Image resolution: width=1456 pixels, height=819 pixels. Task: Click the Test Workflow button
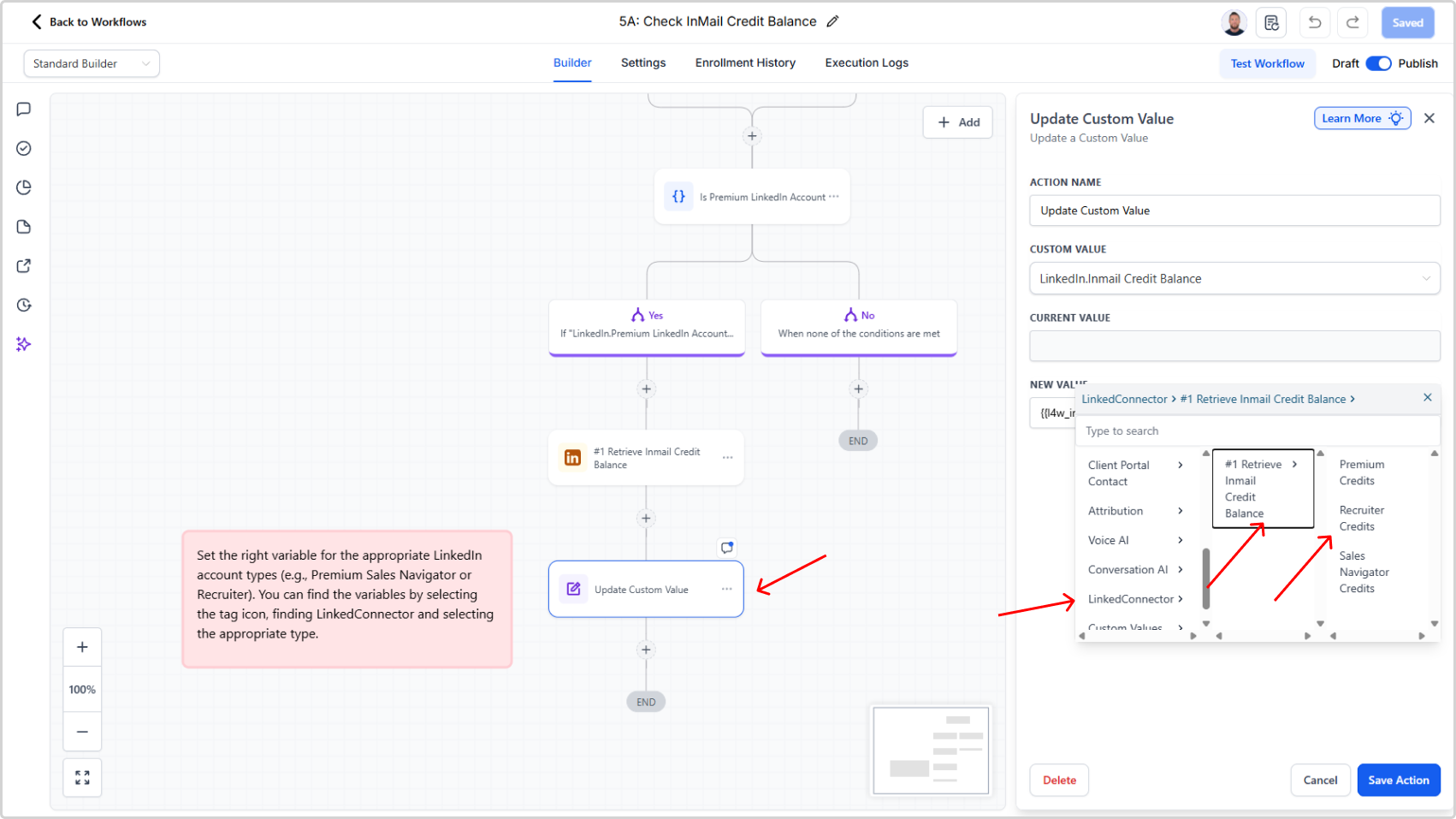[x=1267, y=63]
